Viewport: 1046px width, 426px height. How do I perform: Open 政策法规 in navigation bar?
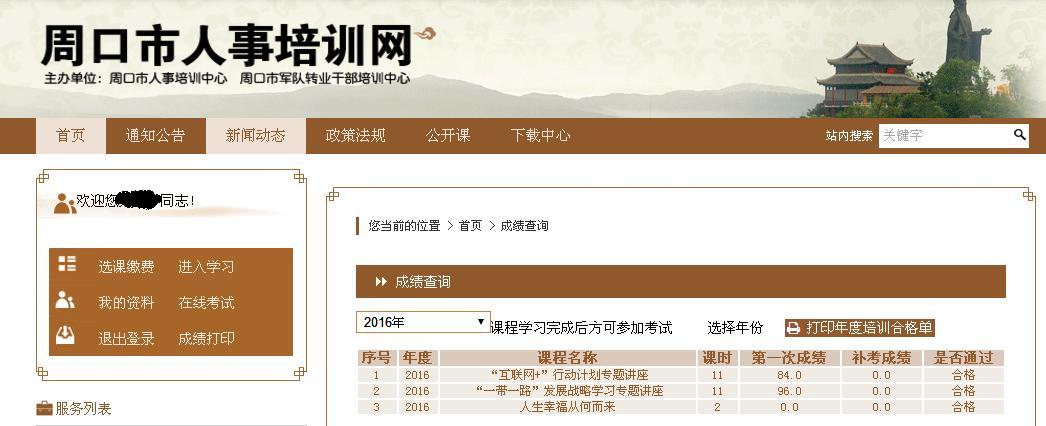tap(355, 136)
